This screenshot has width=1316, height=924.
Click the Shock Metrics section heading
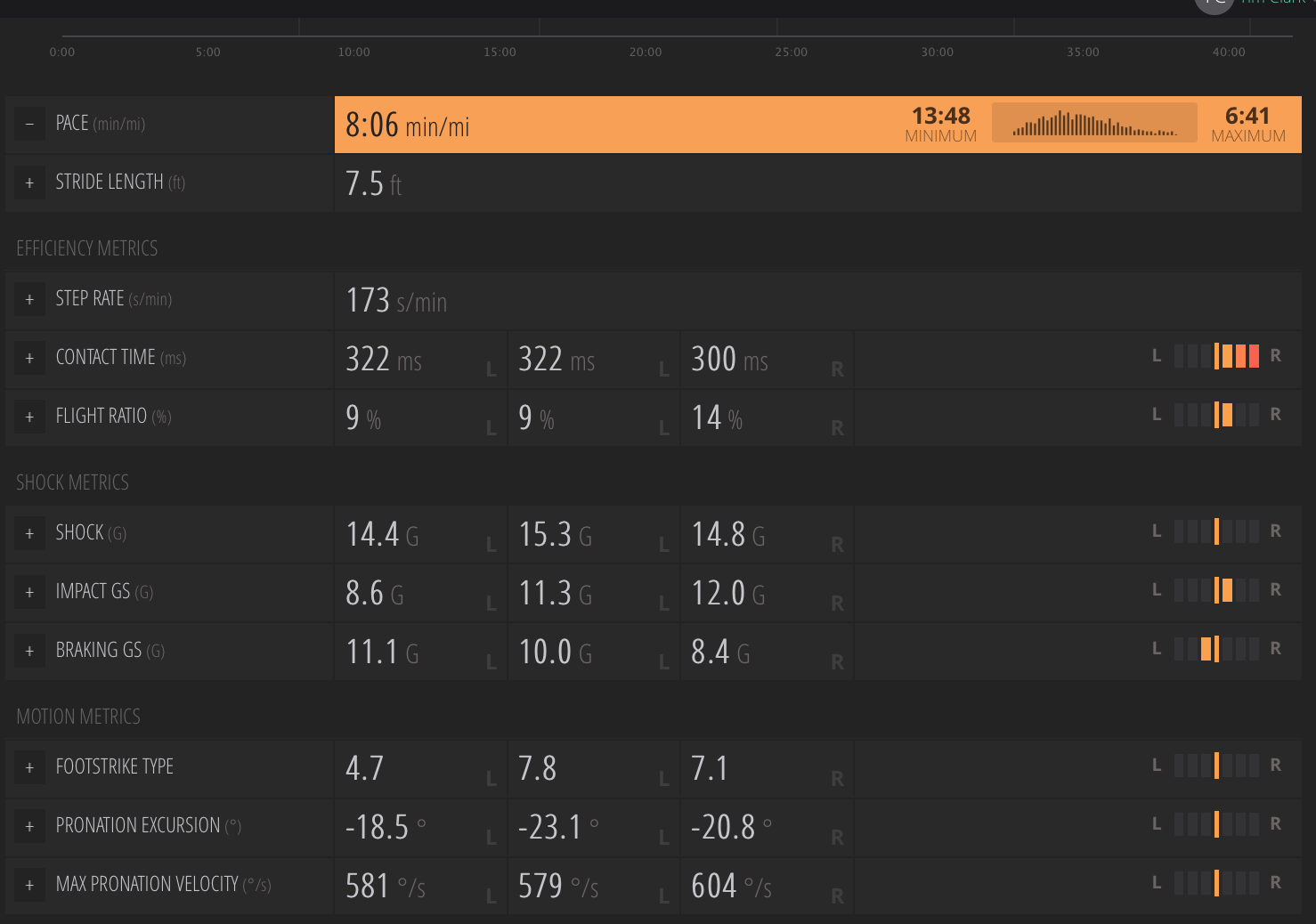(x=72, y=482)
